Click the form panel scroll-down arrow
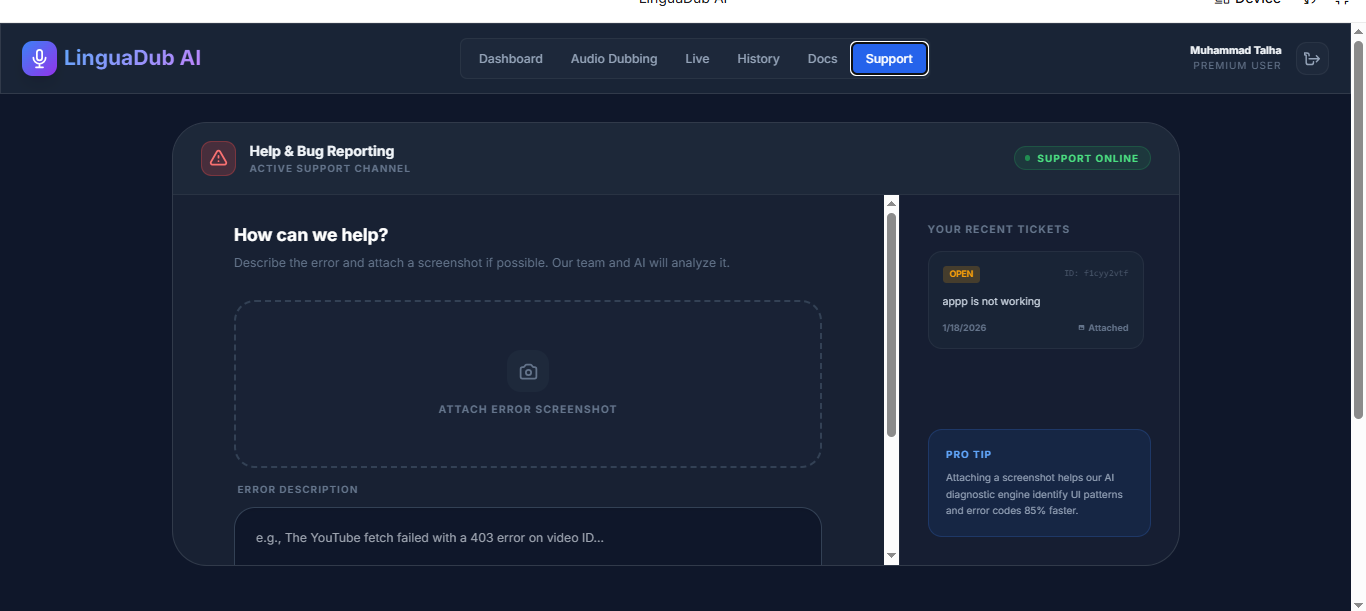 891,556
